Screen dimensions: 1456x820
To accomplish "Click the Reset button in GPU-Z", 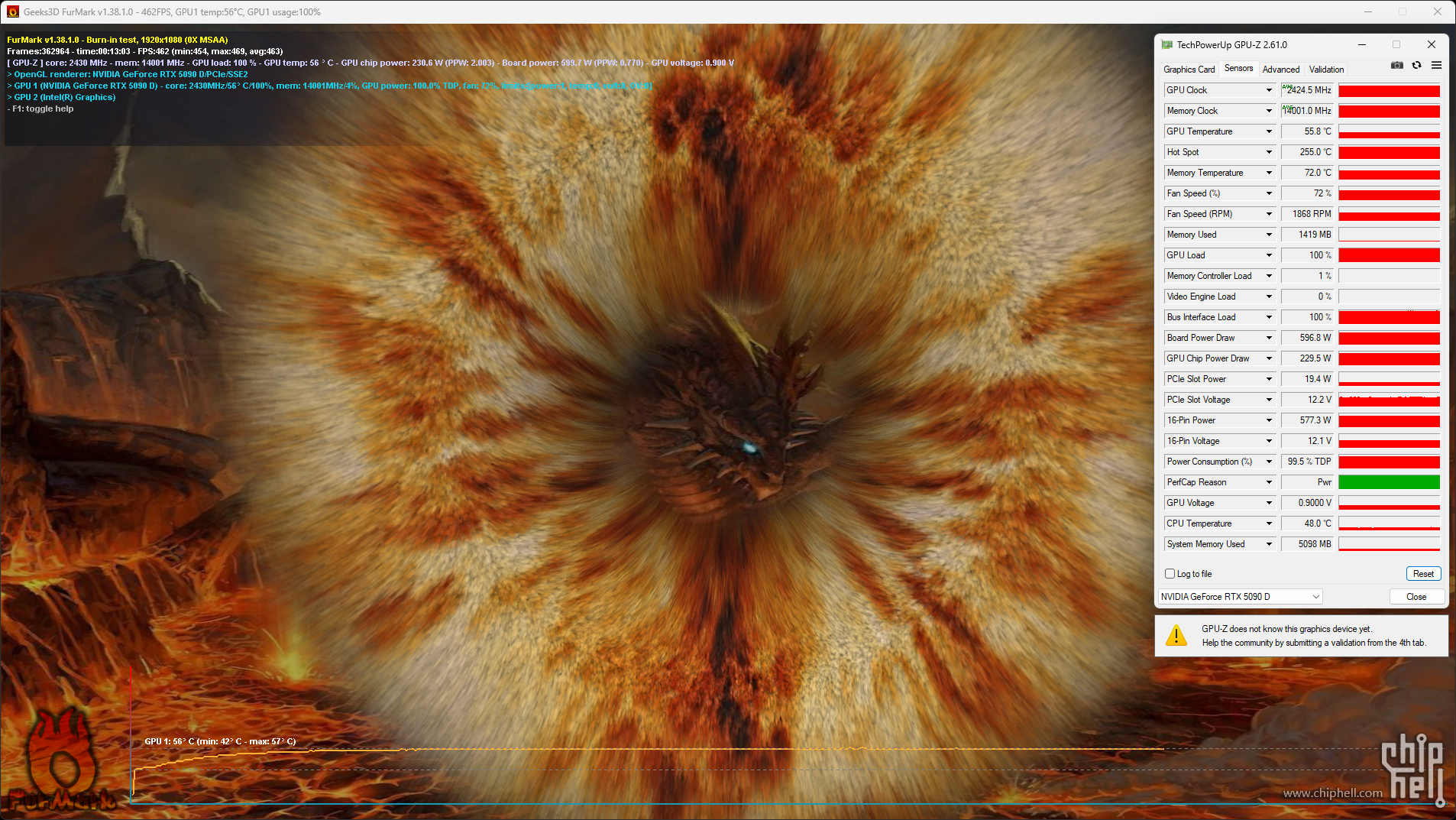I will pos(1423,574).
